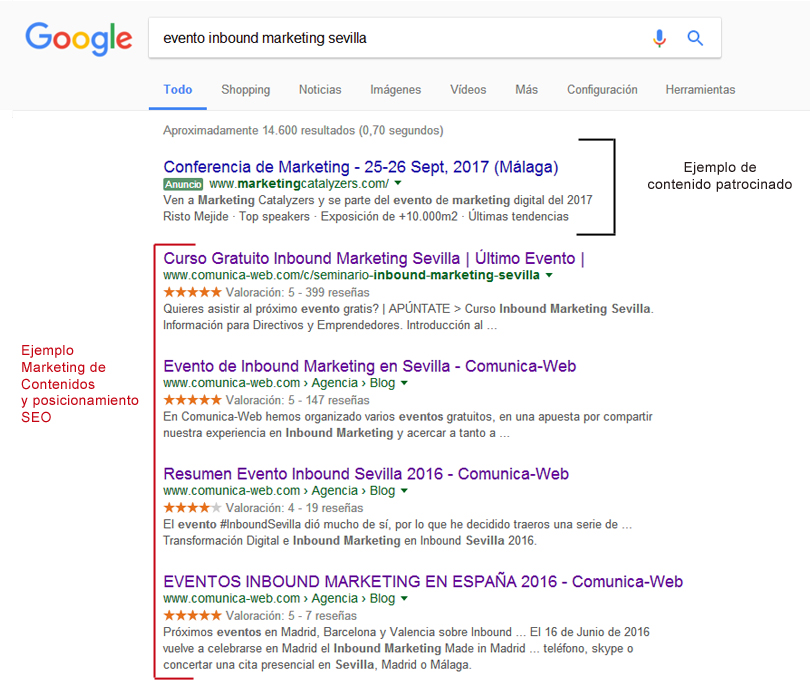810x692 pixels.
Task: Open the Más menu
Action: (526, 90)
